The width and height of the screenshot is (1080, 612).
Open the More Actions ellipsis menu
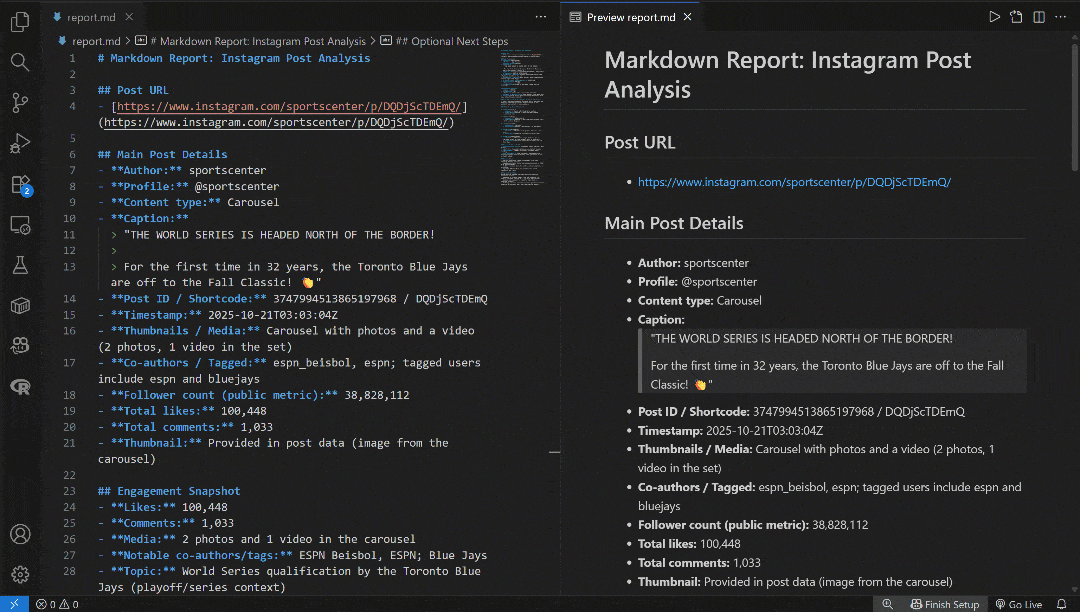tap(541, 16)
